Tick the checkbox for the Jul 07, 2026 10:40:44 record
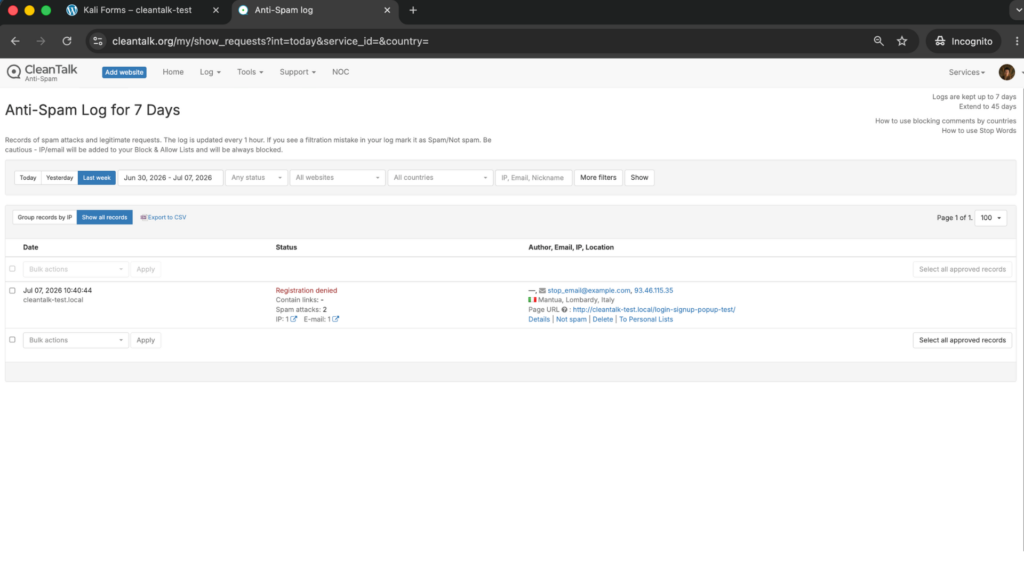 pyautogui.click(x=12, y=291)
